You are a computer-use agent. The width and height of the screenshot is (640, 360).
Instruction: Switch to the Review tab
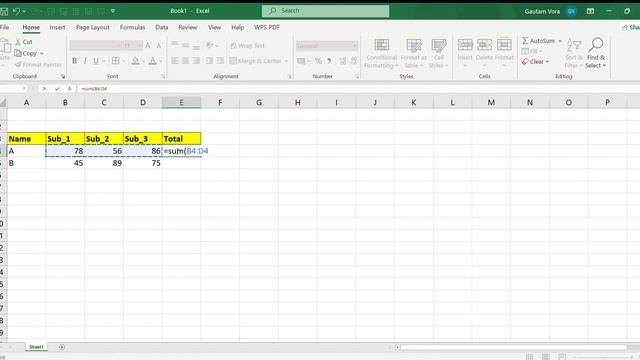pos(188,27)
